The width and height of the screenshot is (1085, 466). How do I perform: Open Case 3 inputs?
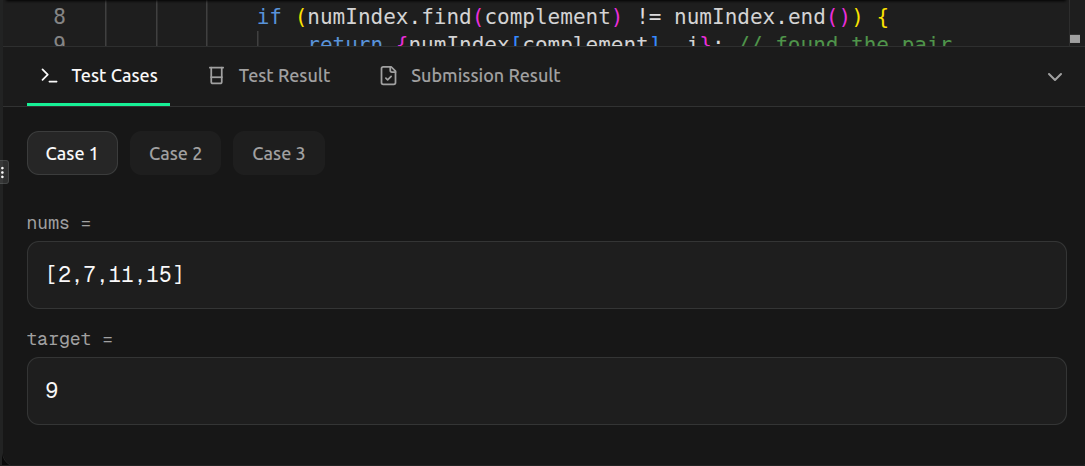tap(279, 153)
